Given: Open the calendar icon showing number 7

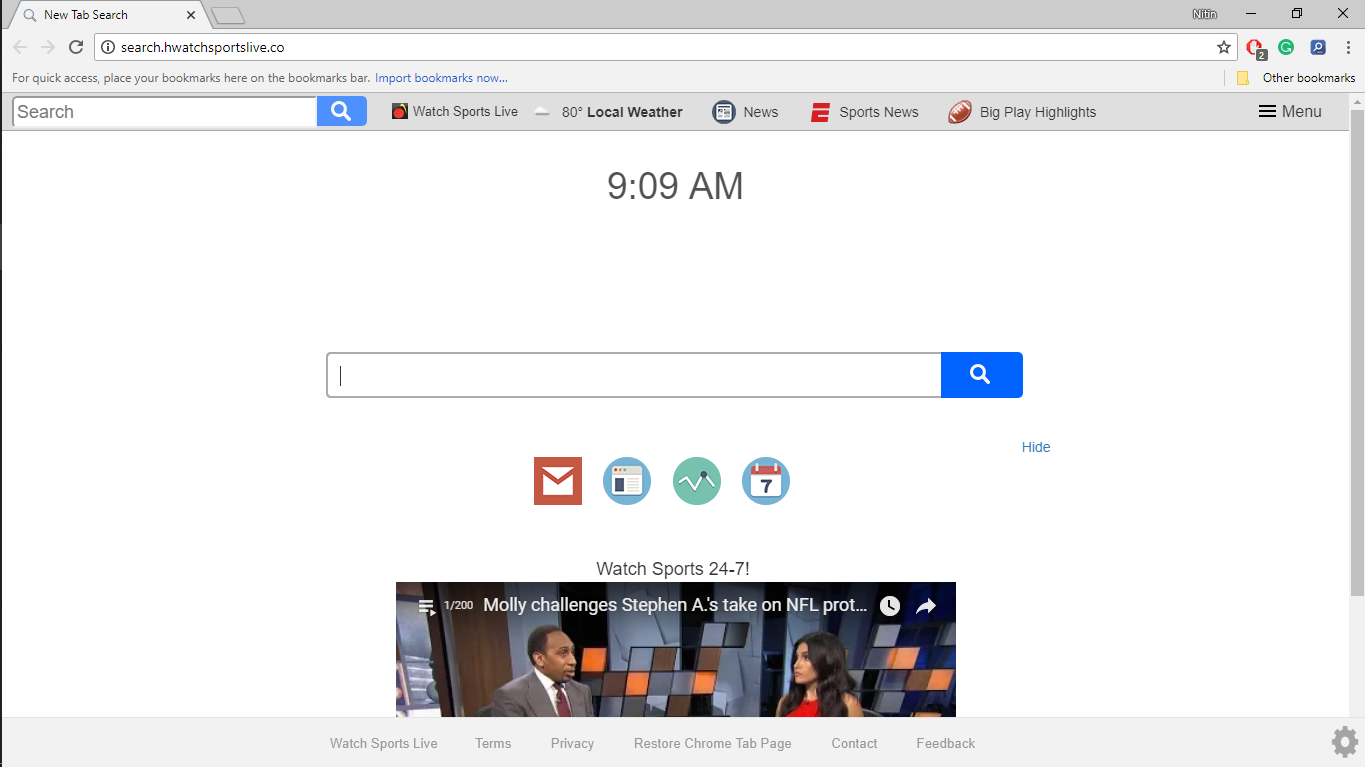Looking at the screenshot, I should click(x=765, y=481).
